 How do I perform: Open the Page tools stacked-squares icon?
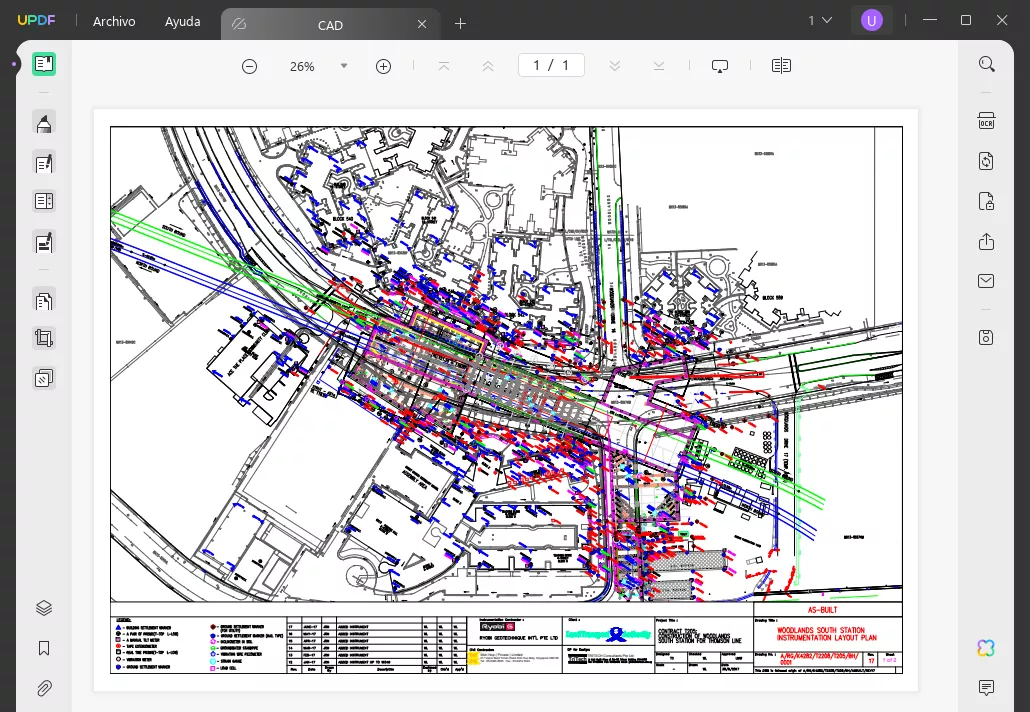(44, 378)
